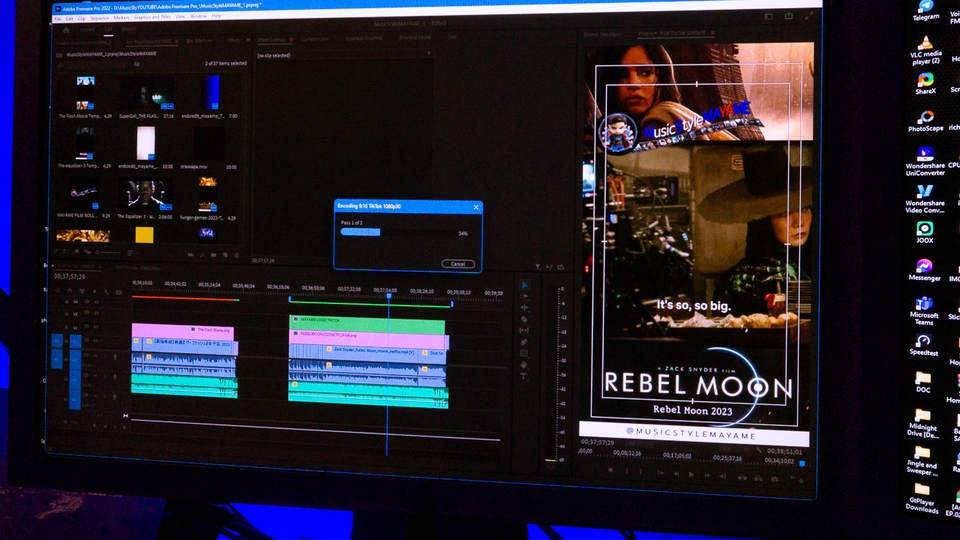
Task: Select the Type tool
Action: point(524,377)
